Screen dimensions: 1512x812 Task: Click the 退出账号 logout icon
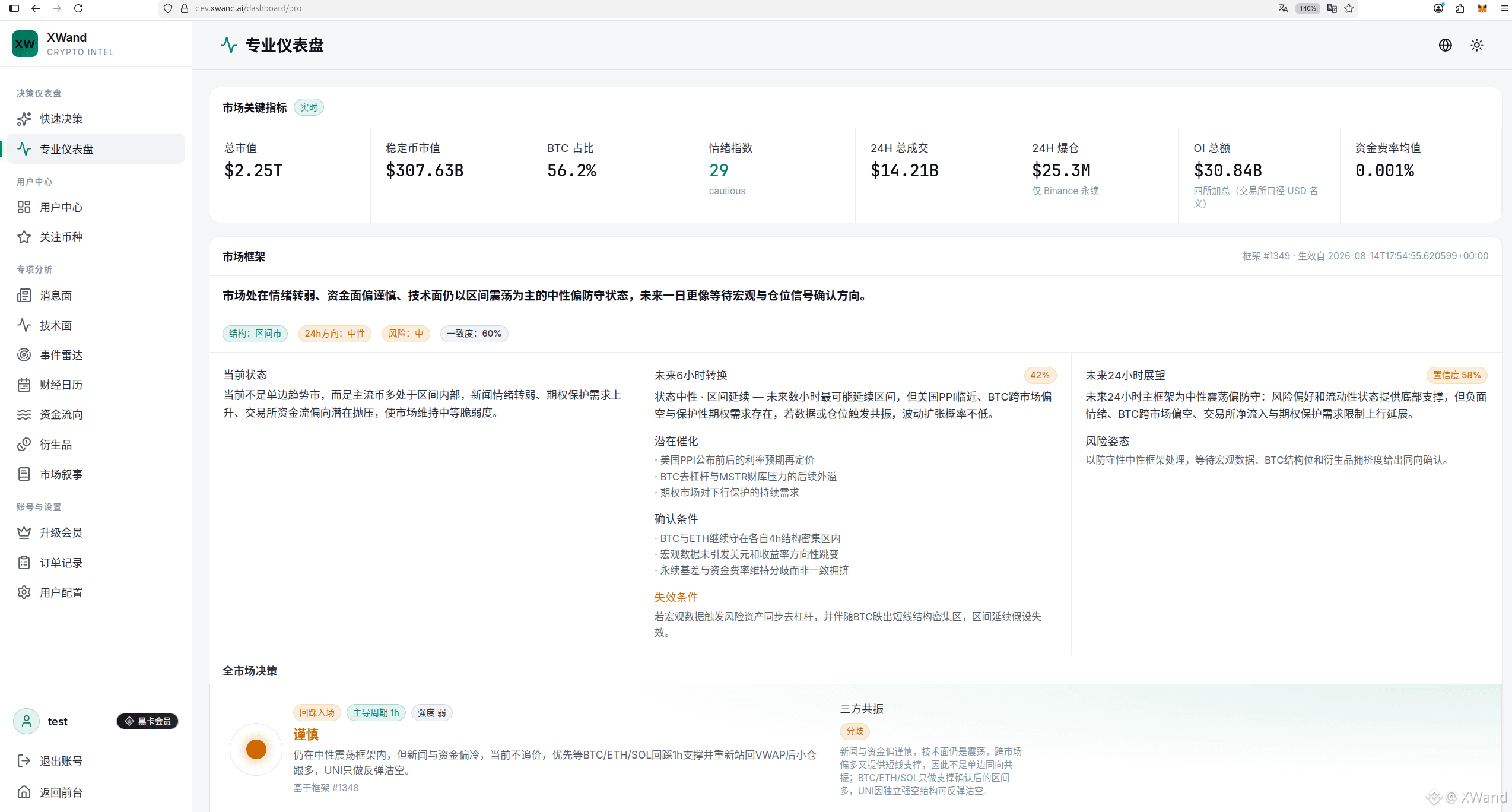(24, 761)
